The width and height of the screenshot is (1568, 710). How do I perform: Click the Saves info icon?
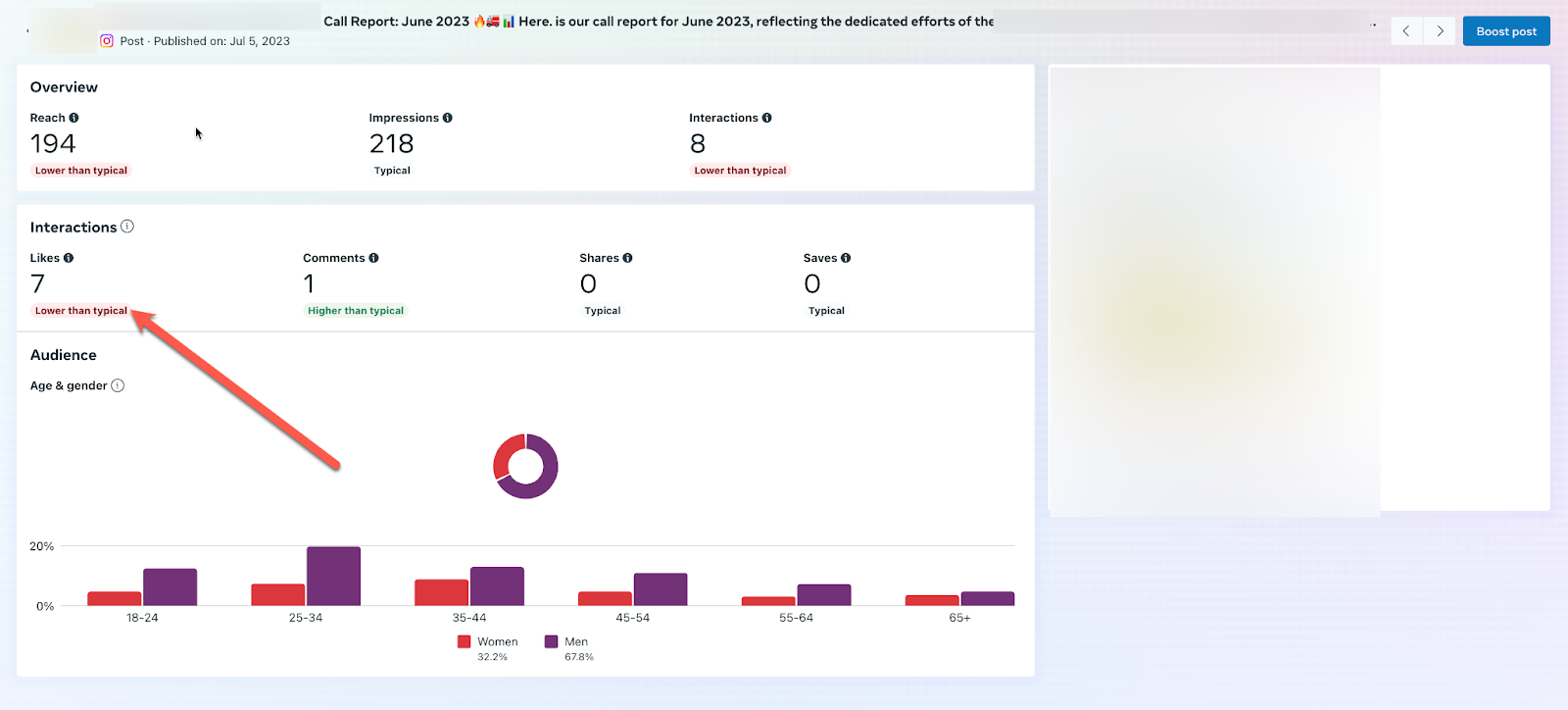pos(846,258)
